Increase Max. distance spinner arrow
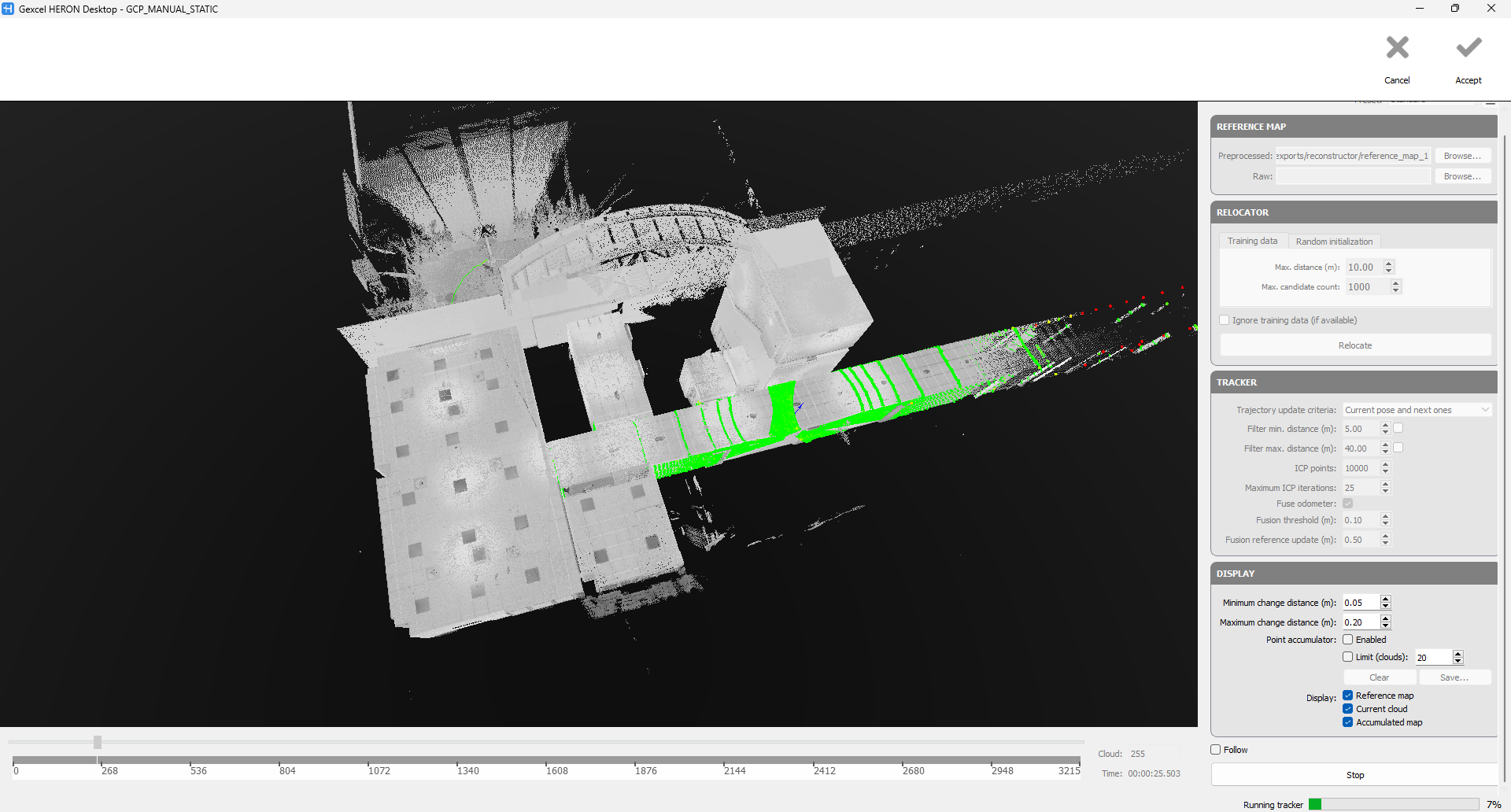 point(1389,264)
